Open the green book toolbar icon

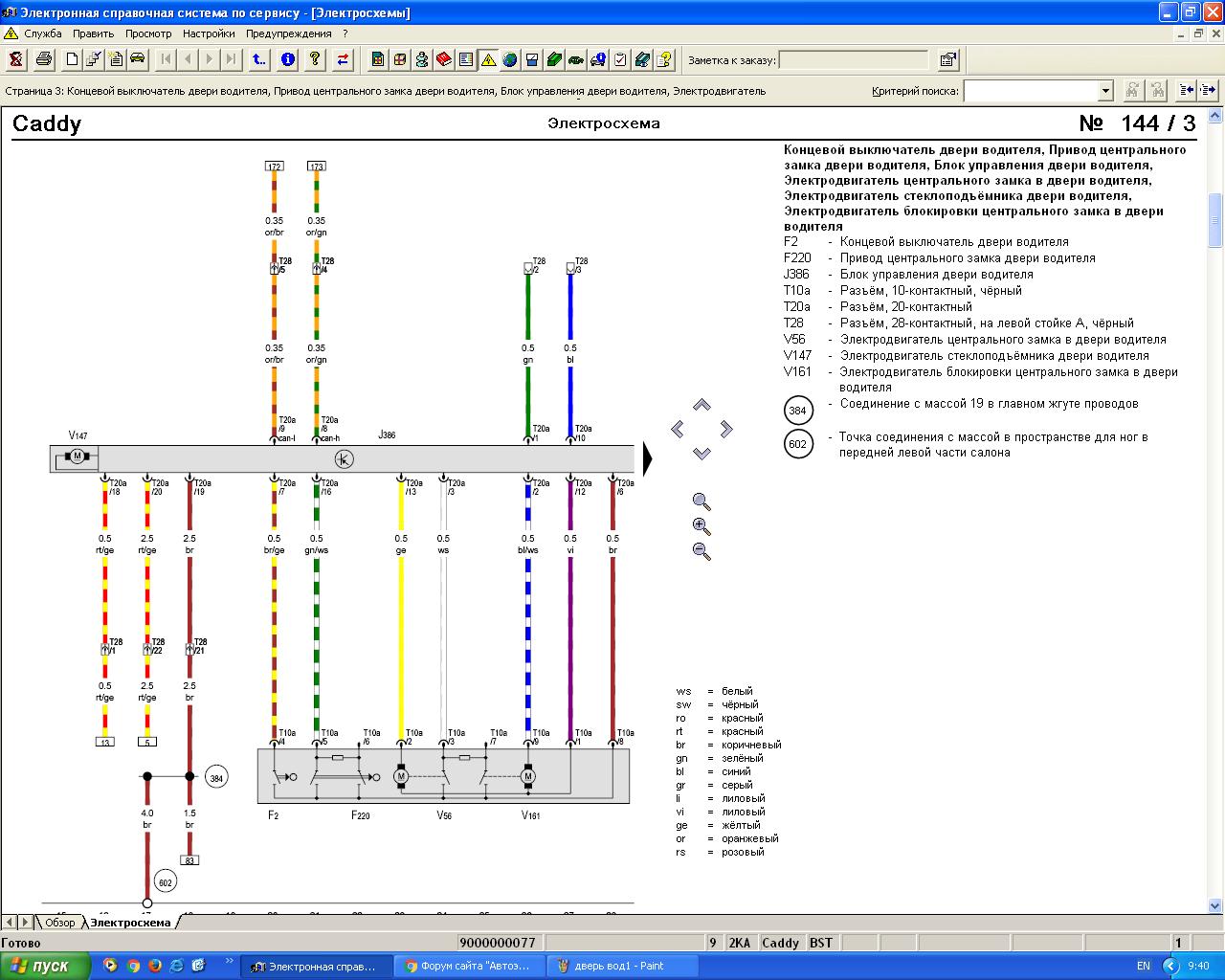tap(554, 59)
